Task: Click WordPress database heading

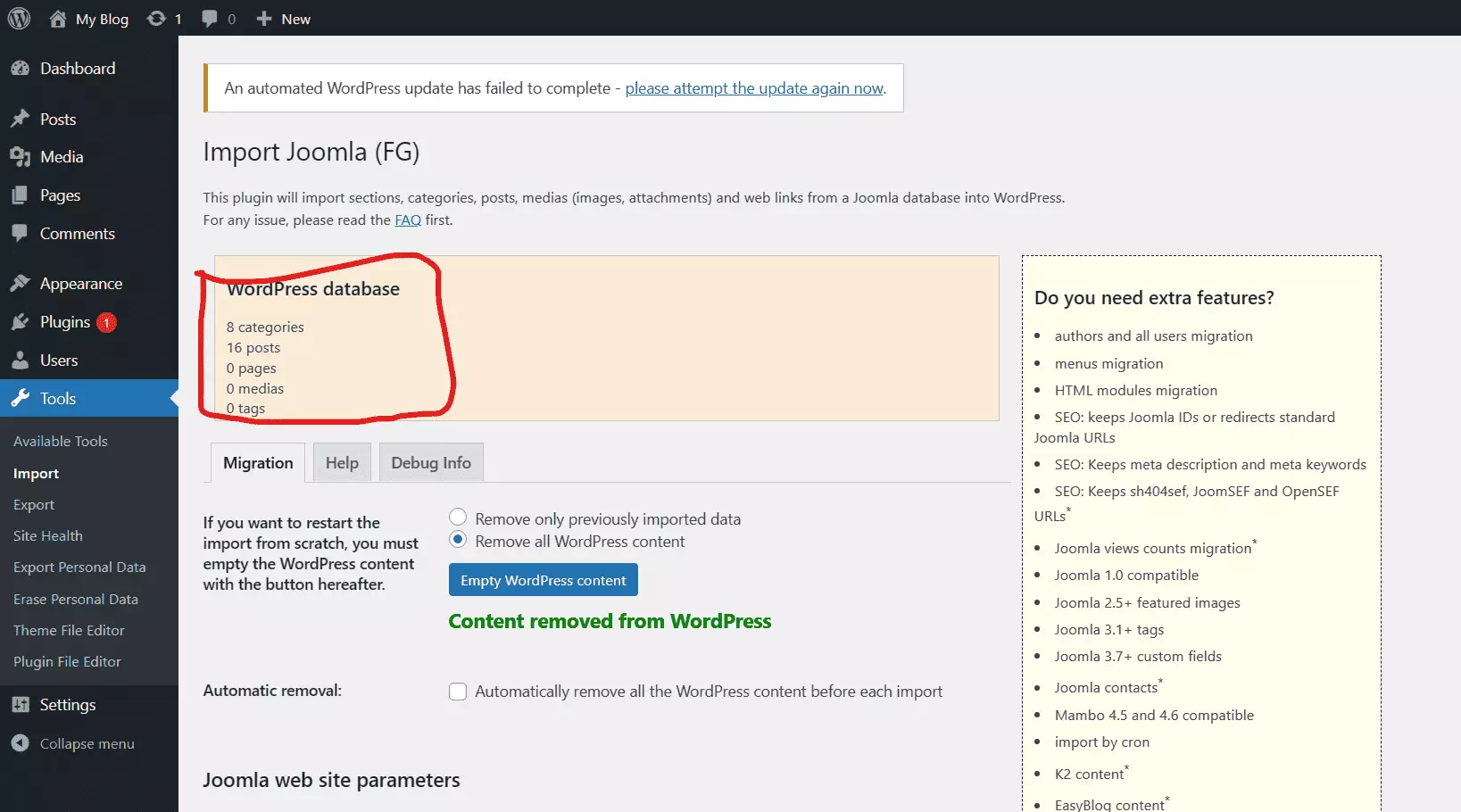Action: [x=313, y=289]
